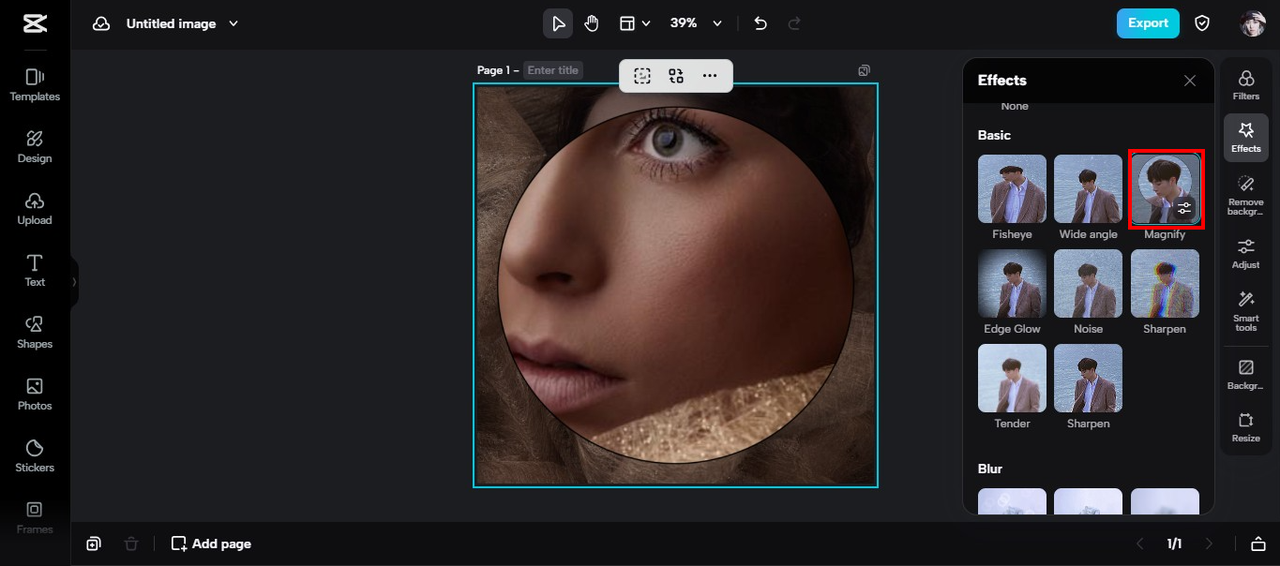Go to the previous page arrow

tap(1139, 544)
